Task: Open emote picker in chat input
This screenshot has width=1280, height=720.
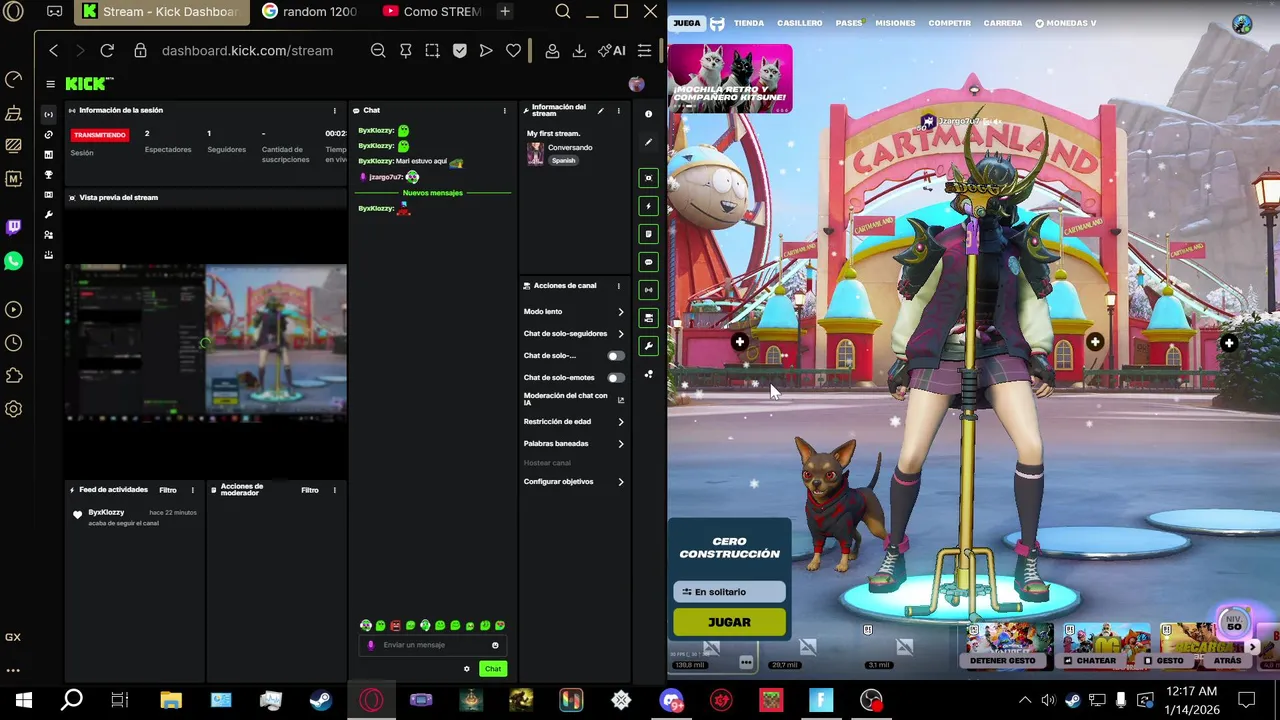Action: pos(495,645)
